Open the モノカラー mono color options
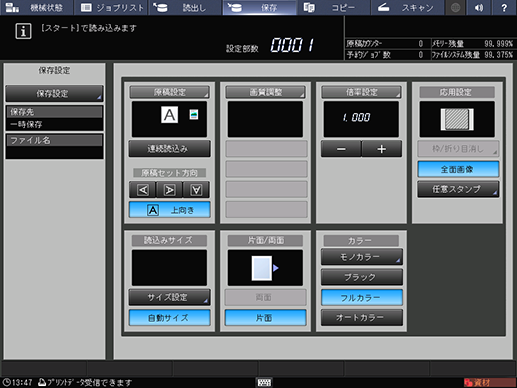Viewport: 517px width, 388px height. [x=362, y=257]
